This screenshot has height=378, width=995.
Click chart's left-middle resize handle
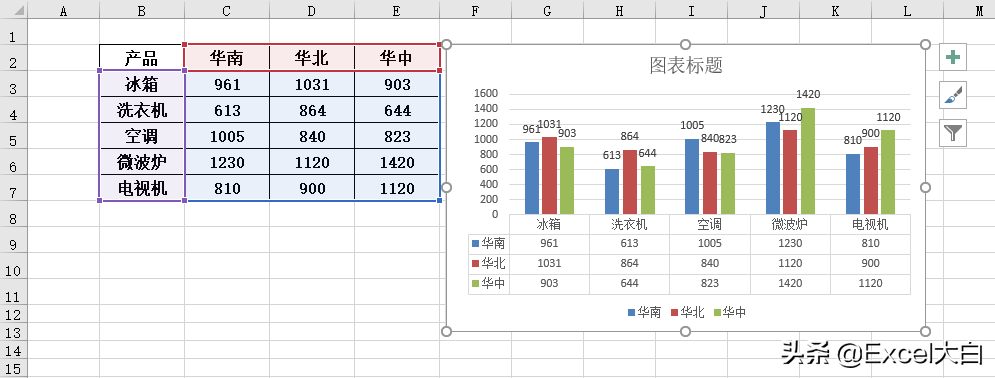pos(446,187)
